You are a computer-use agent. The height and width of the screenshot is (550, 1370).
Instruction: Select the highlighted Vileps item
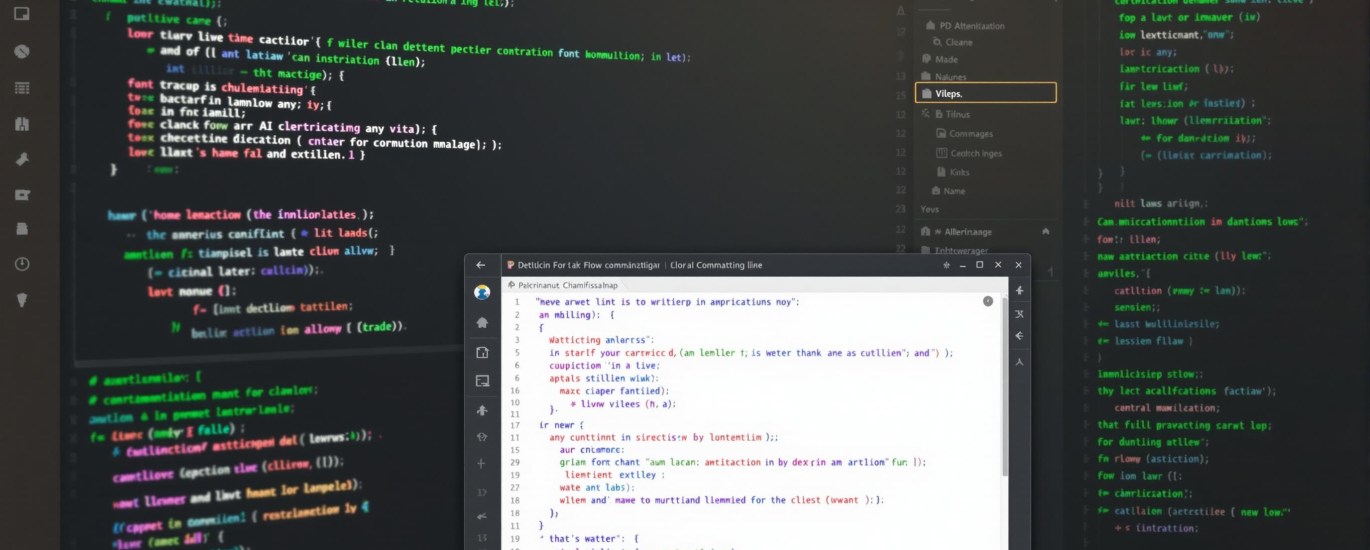click(984, 93)
